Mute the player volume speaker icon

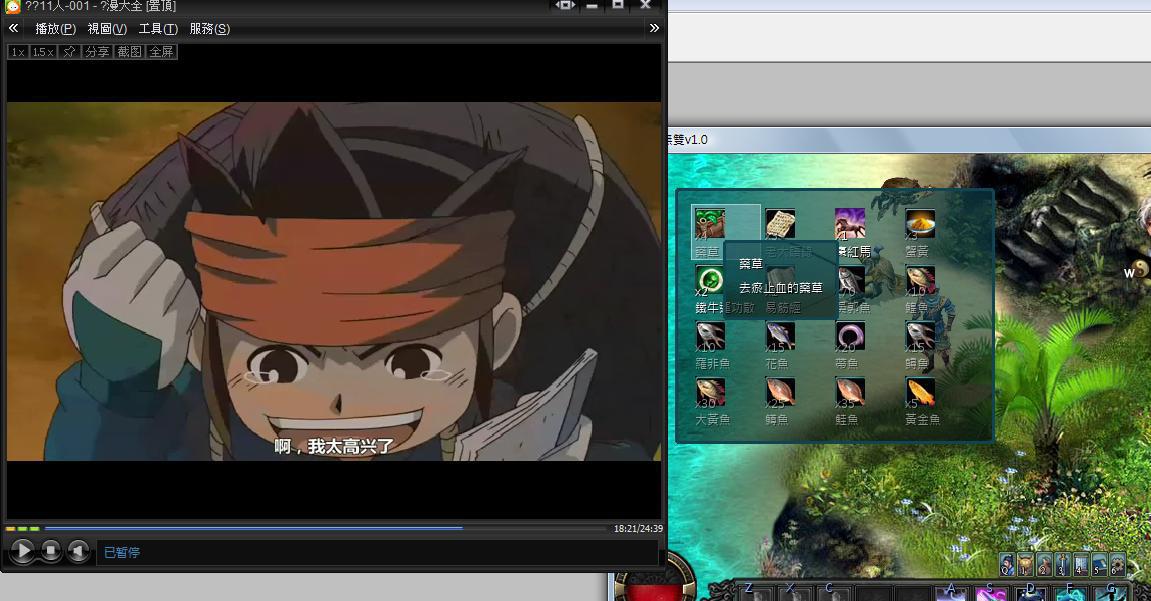click(x=78, y=550)
